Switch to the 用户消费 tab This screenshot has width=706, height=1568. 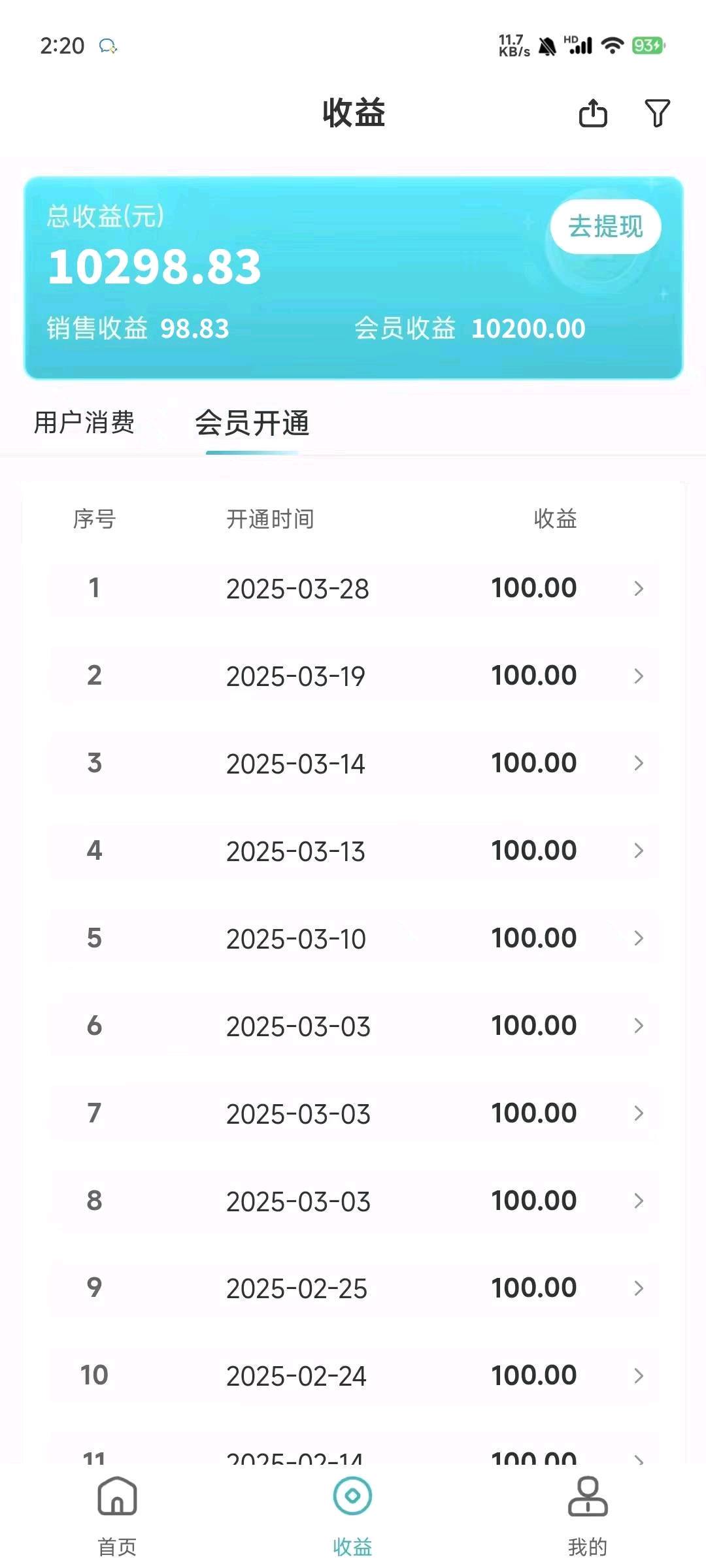tap(84, 422)
